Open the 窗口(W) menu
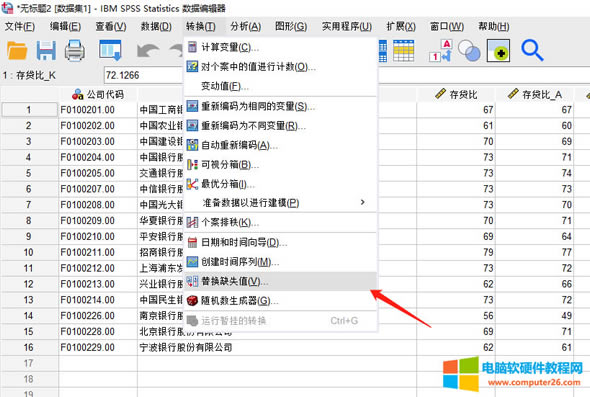590x397 pixels. pyautogui.click(x=447, y=26)
